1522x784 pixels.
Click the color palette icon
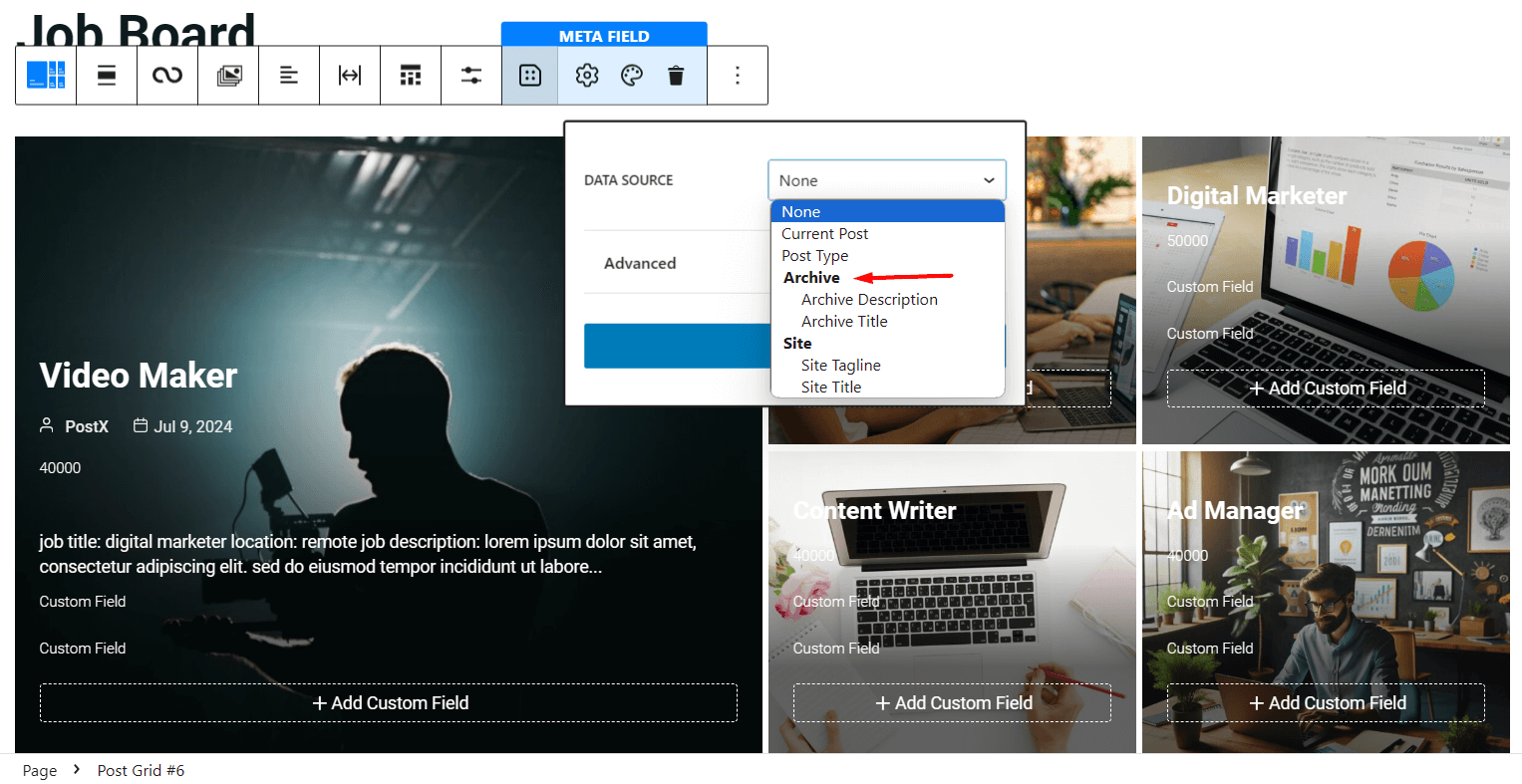point(631,75)
